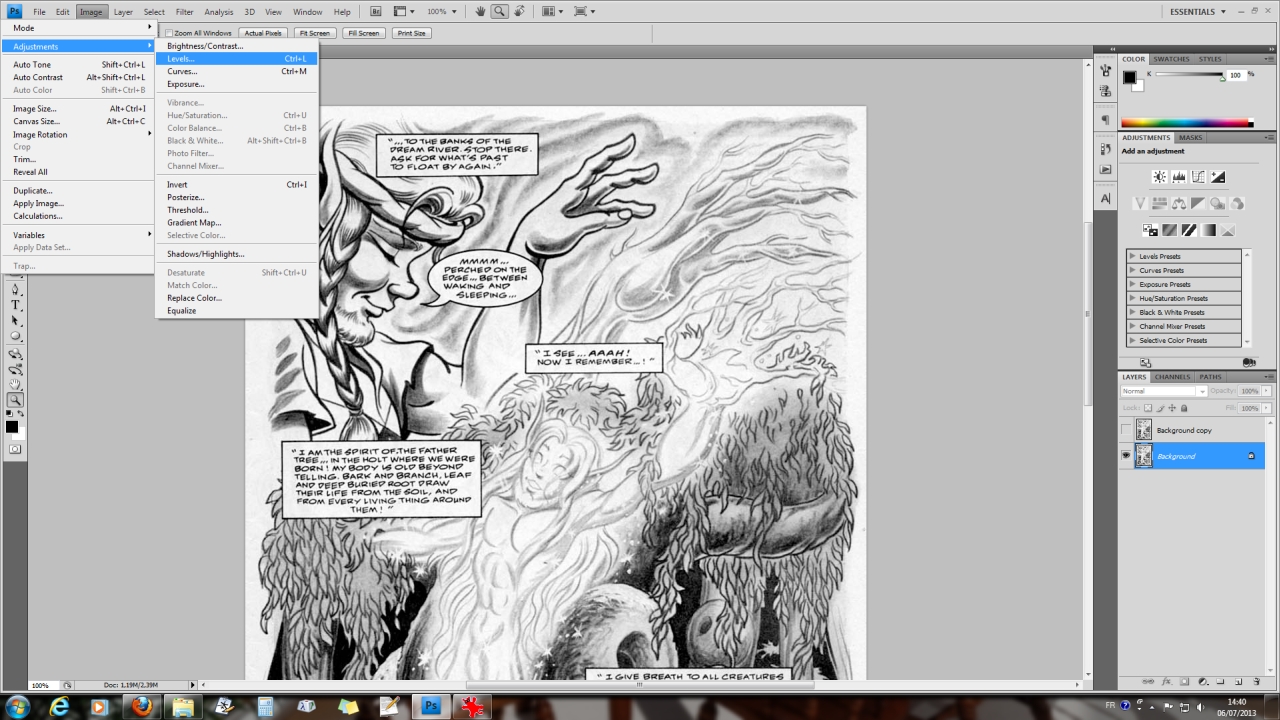The height and width of the screenshot is (720, 1280).
Task: Show the Background copy layer
Action: [x=1126, y=430]
